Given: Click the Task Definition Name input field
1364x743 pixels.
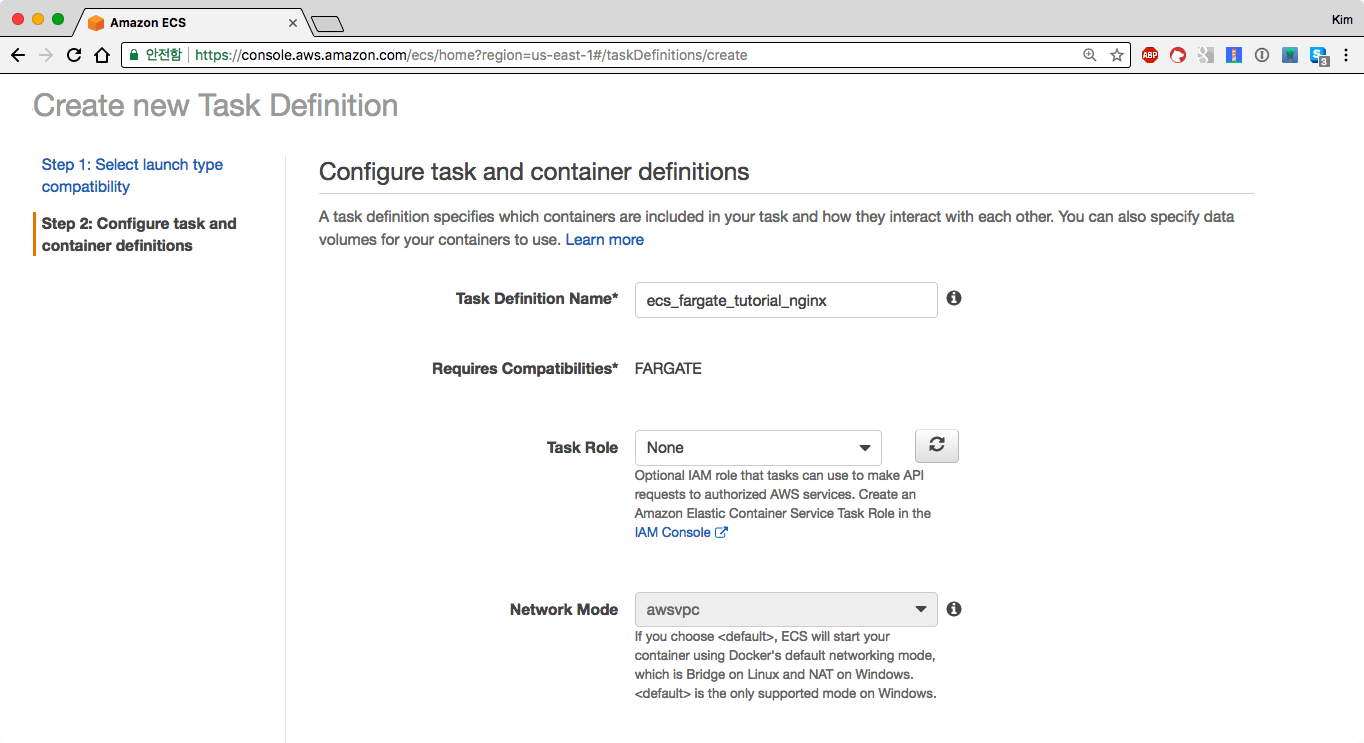Looking at the screenshot, I should pyautogui.click(x=785, y=300).
